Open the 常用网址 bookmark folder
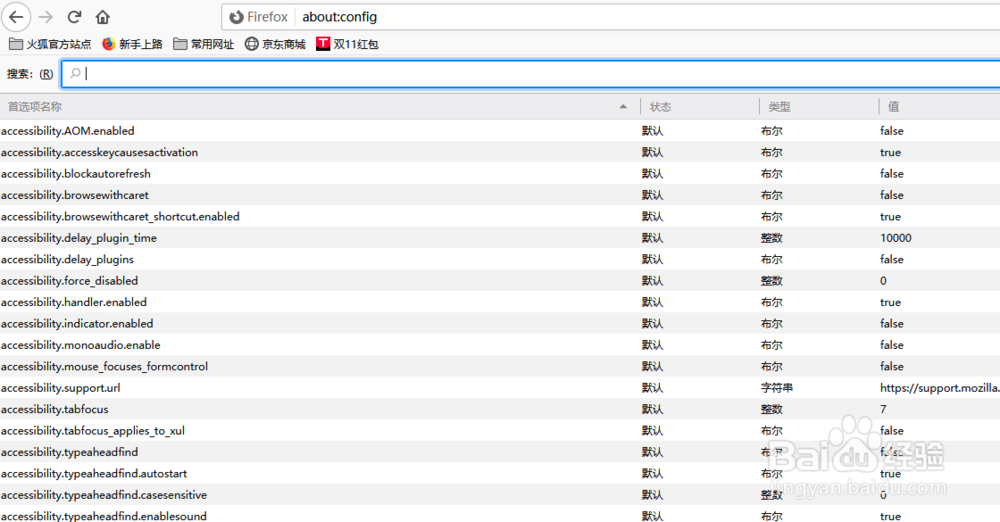Viewport: 1000px width, 522px height. click(203, 44)
